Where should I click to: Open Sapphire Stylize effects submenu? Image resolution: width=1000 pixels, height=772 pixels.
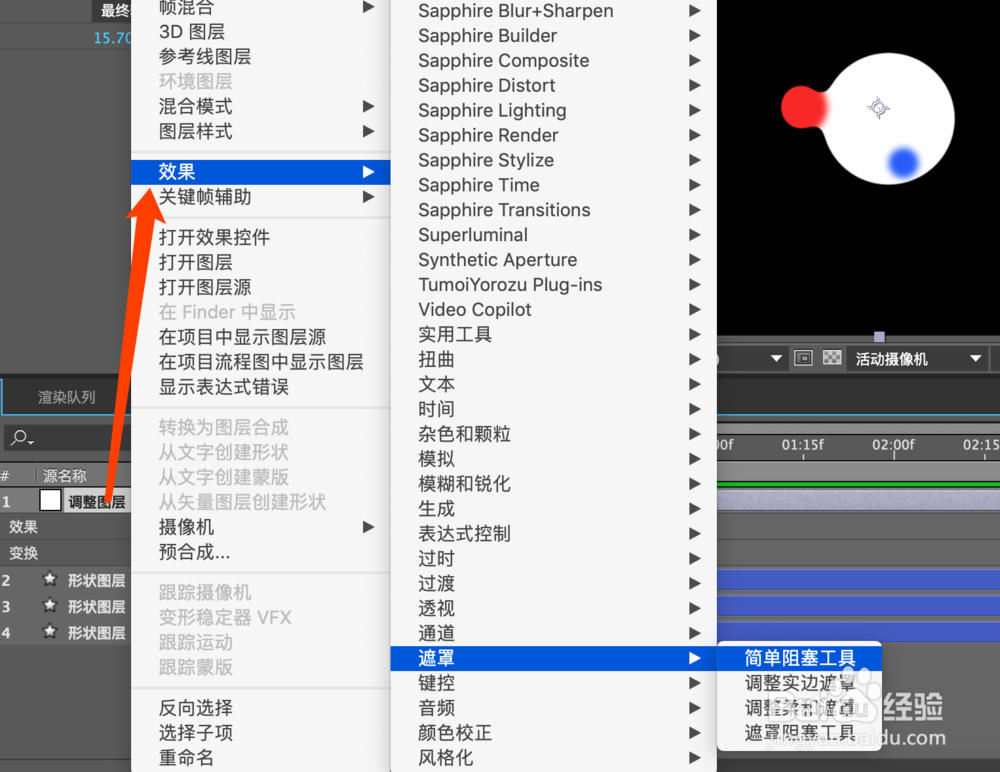[554, 160]
